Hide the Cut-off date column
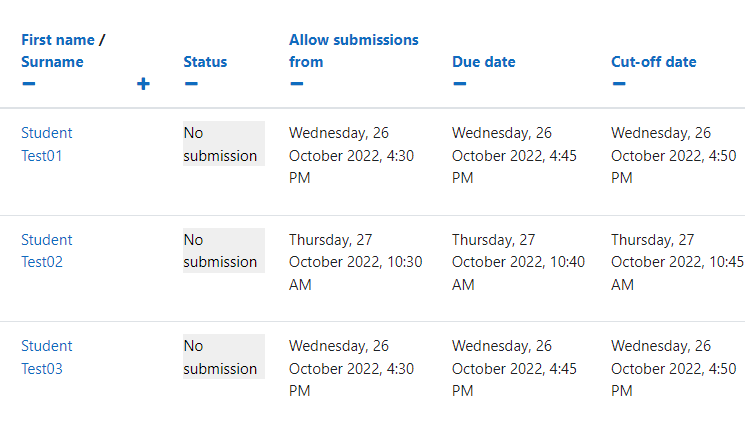This screenshot has width=745, height=421. (619, 84)
